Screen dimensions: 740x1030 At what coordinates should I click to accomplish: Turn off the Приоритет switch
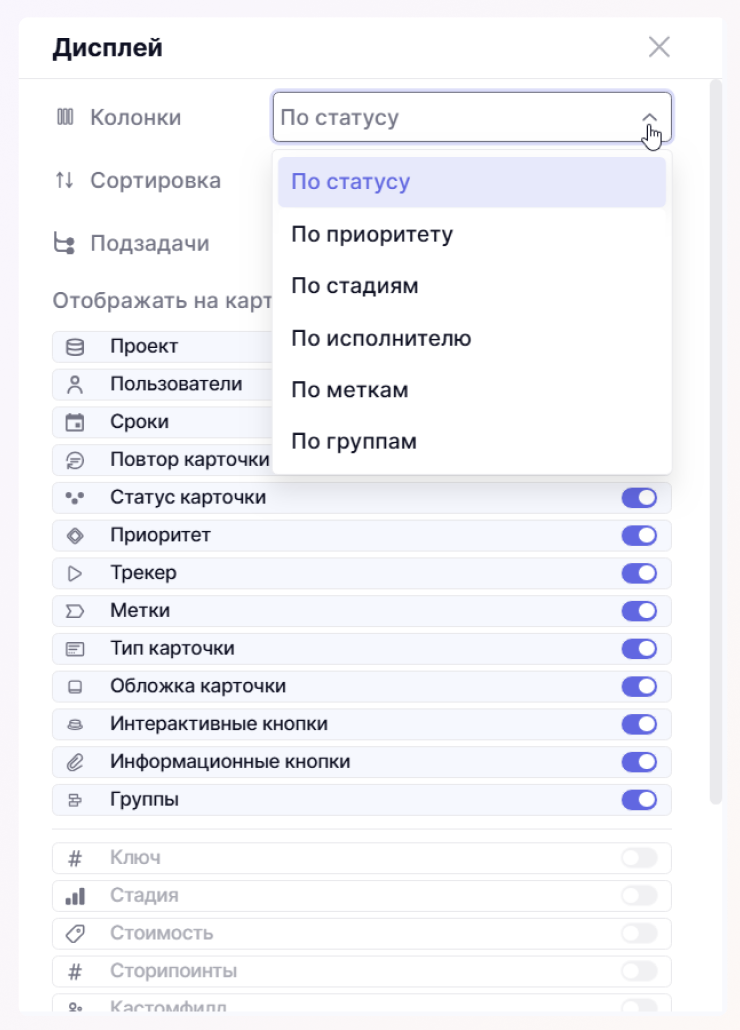639,536
